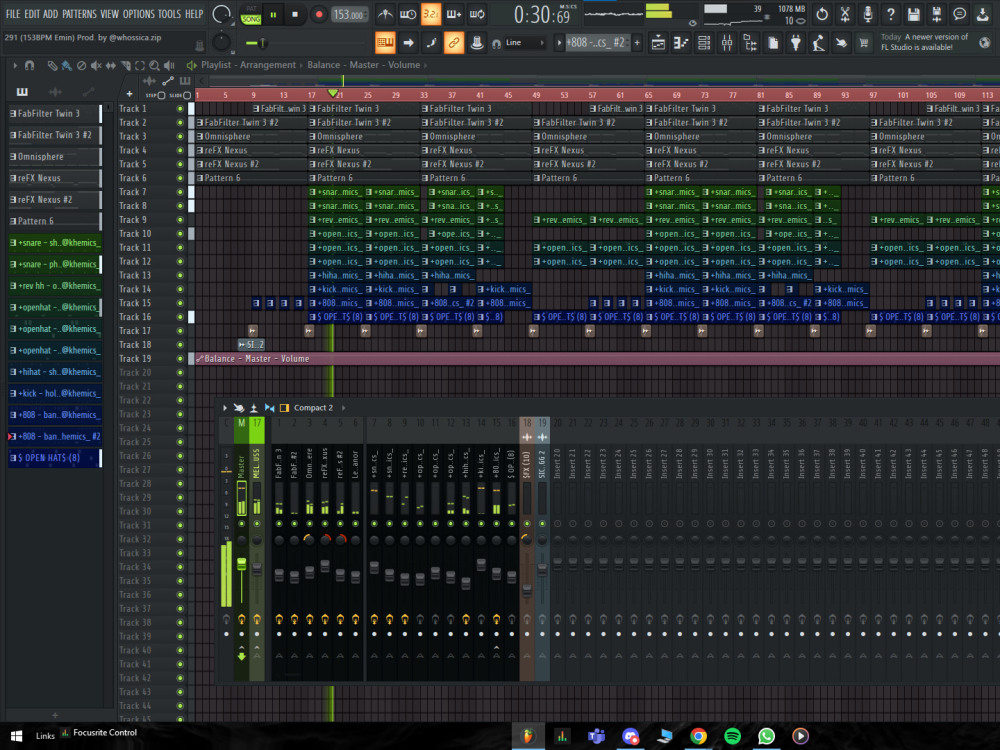Toggle the 3-2-1 countdown before recording
Image resolution: width=1000 pixels, height=750 pixels.
(x=431, y=13)
